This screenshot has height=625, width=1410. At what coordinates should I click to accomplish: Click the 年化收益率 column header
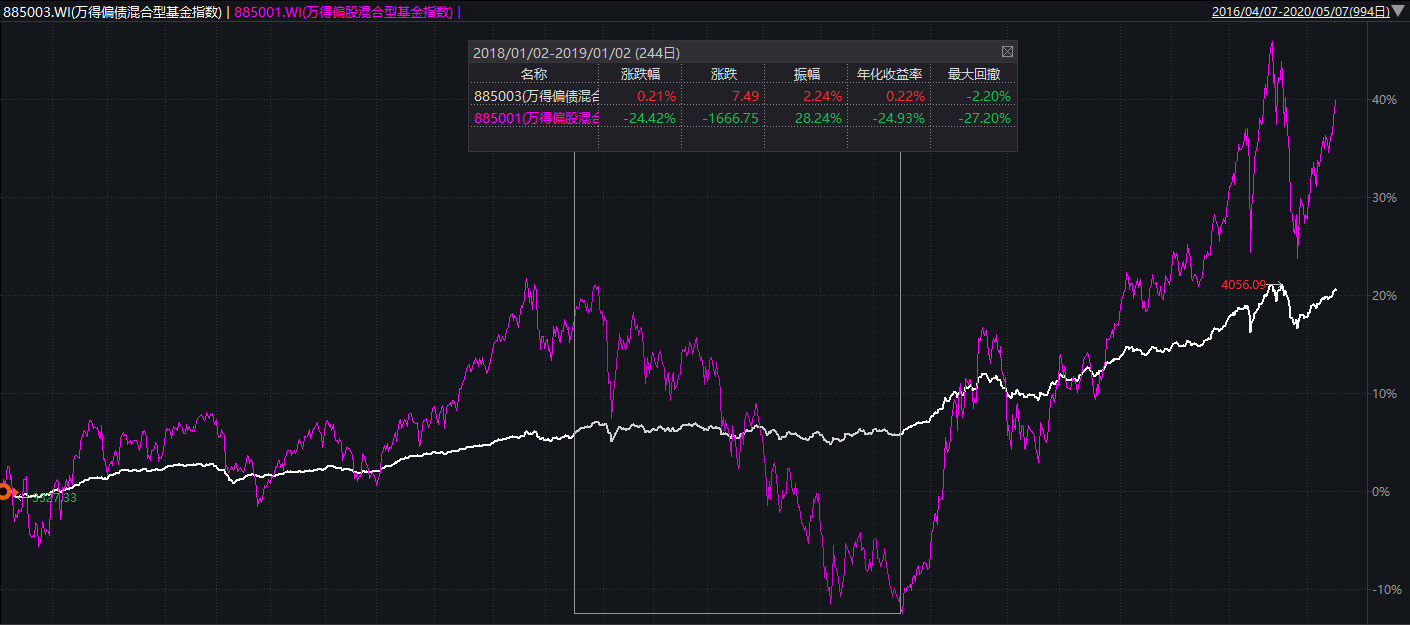(x=889, y=74)
